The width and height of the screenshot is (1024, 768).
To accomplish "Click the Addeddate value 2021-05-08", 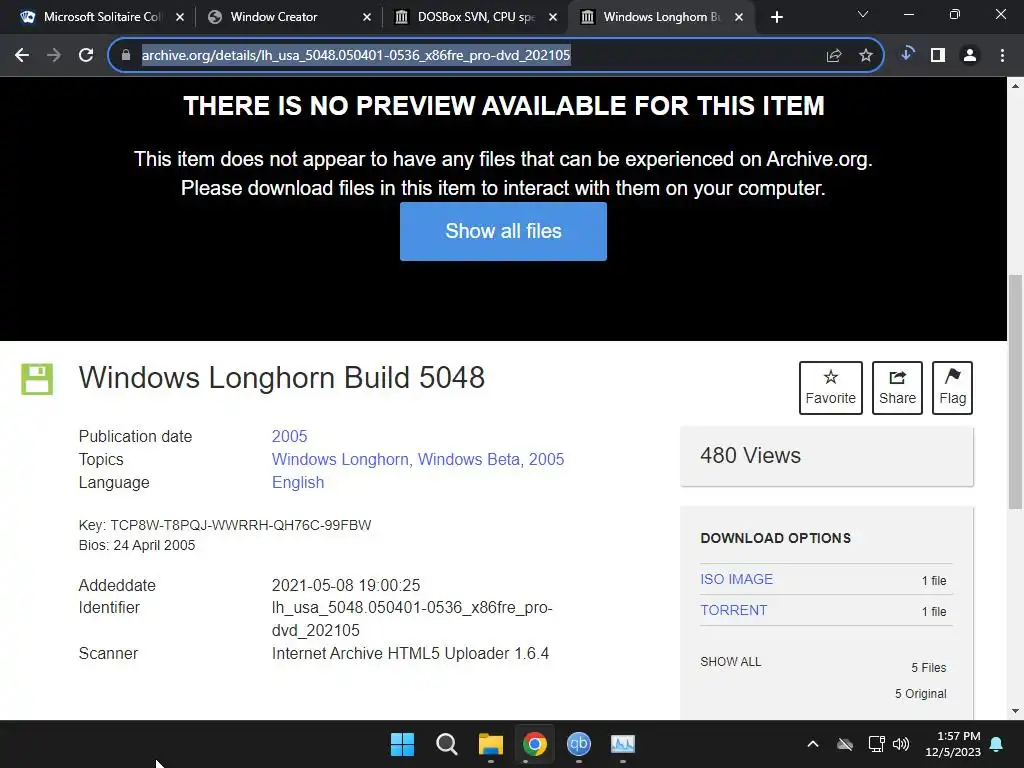I will [x=345, y=585].
